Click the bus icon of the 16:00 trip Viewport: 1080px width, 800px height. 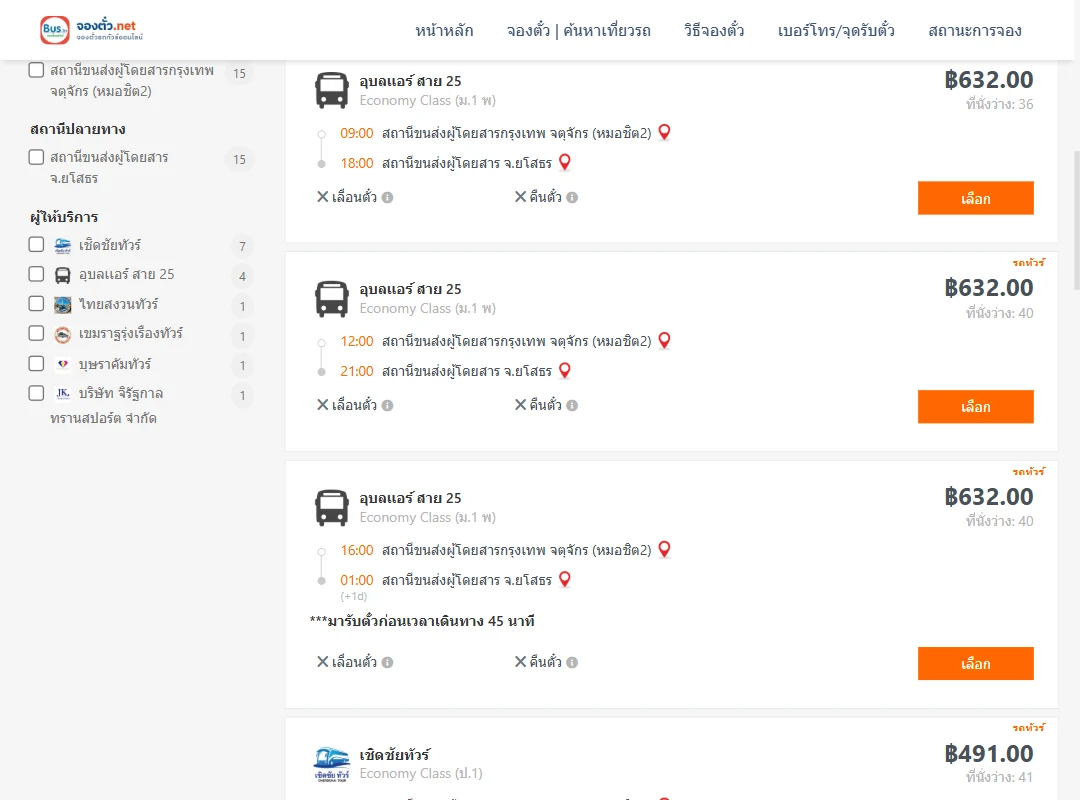pyautogui.click(x=331, y=508)
